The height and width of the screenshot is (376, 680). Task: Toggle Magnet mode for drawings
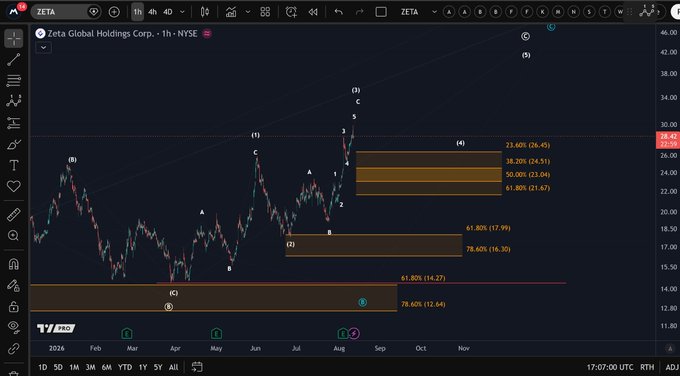click(x=13, y=264)
